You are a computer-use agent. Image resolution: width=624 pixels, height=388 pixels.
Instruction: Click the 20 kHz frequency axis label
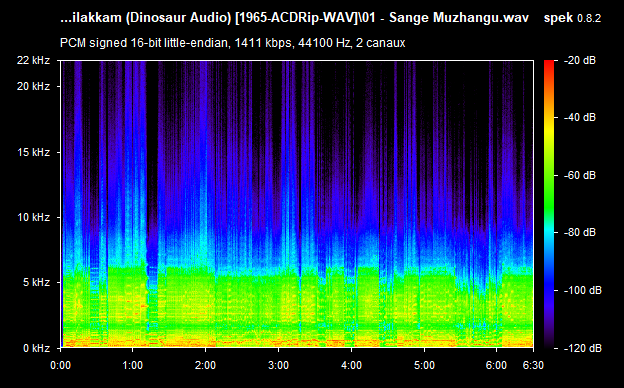33,86
